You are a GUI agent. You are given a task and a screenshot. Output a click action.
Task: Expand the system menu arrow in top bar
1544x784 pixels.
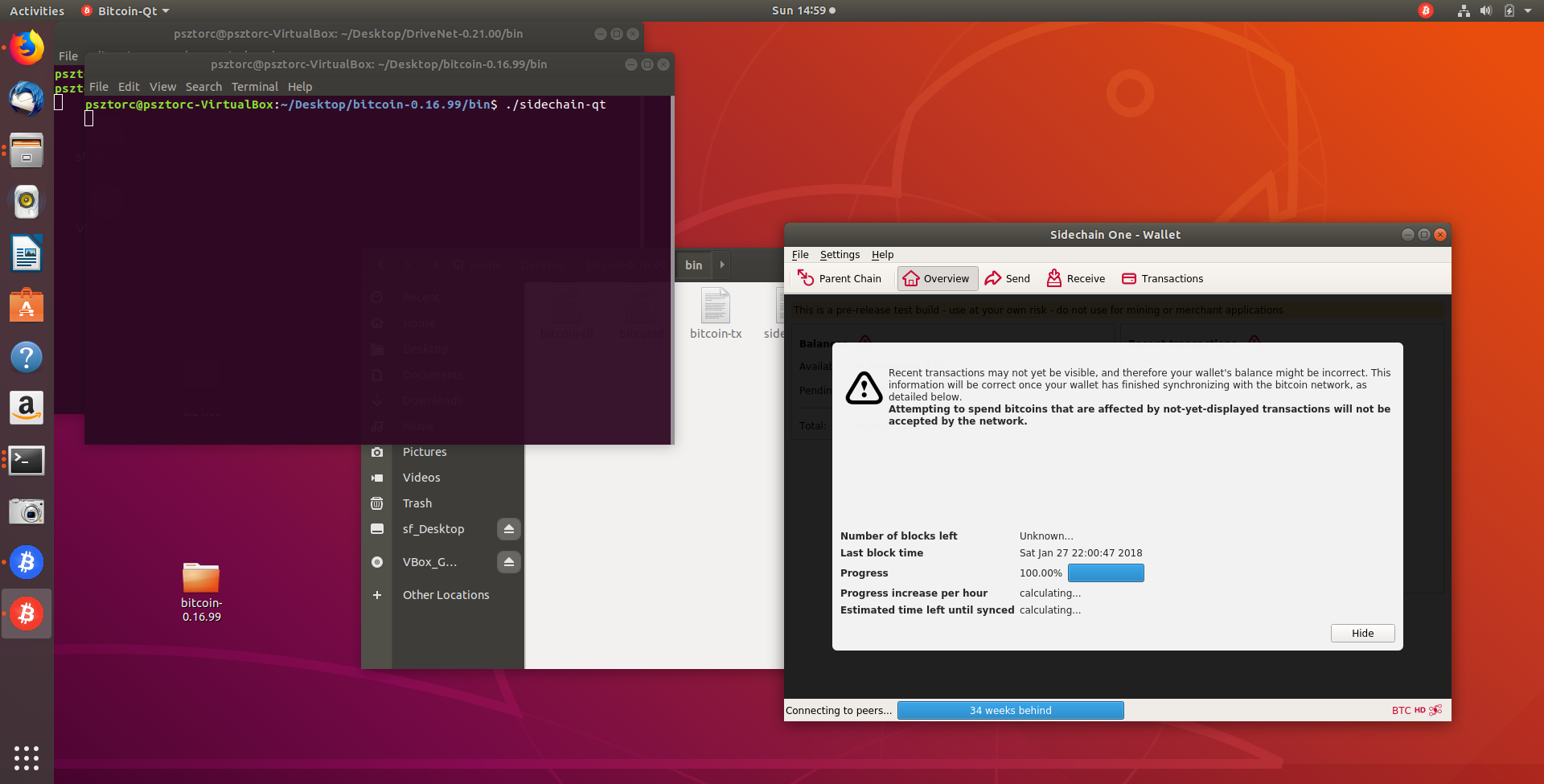click(x=1528, y=10)
